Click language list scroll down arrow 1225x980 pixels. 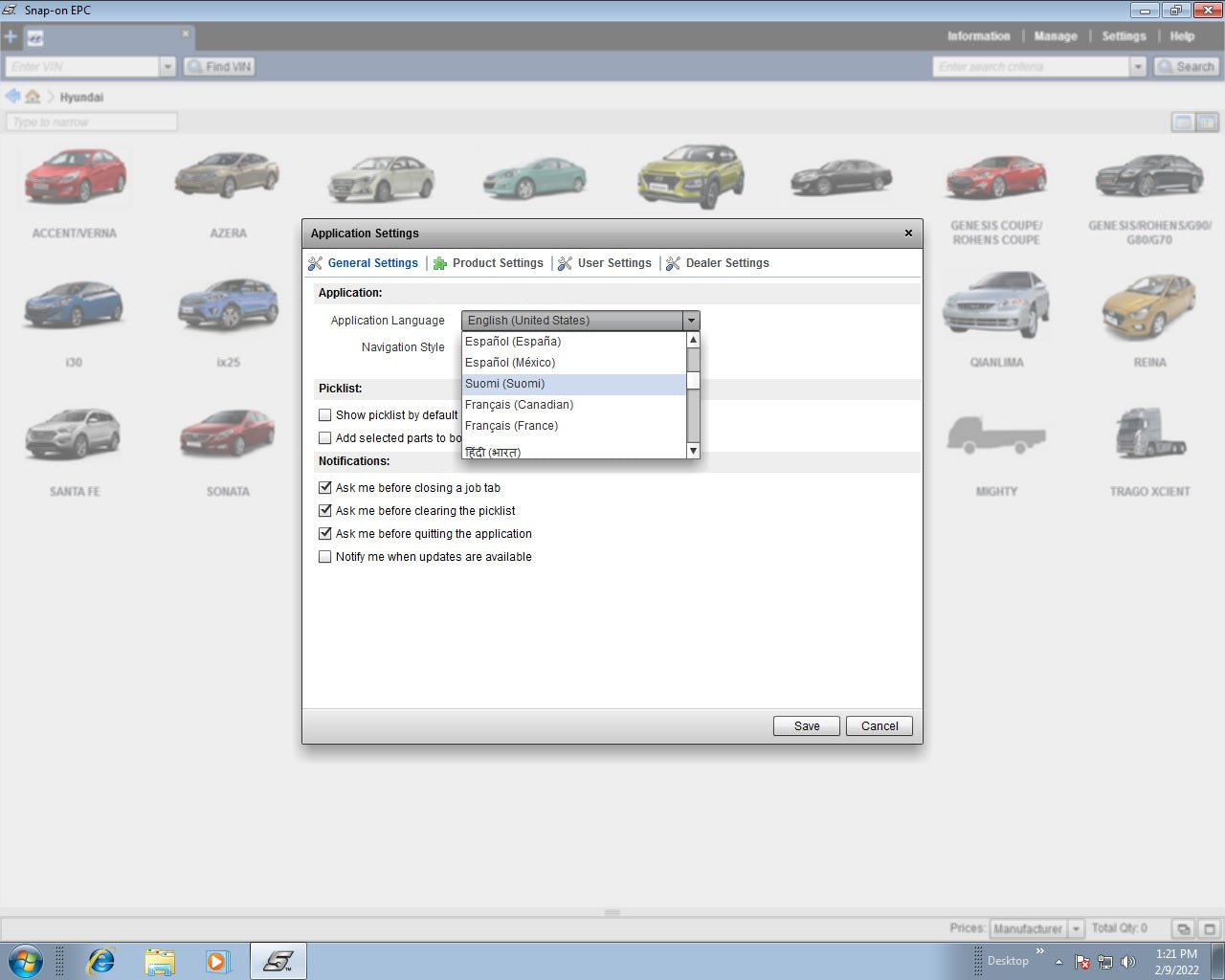coord(693,451)
